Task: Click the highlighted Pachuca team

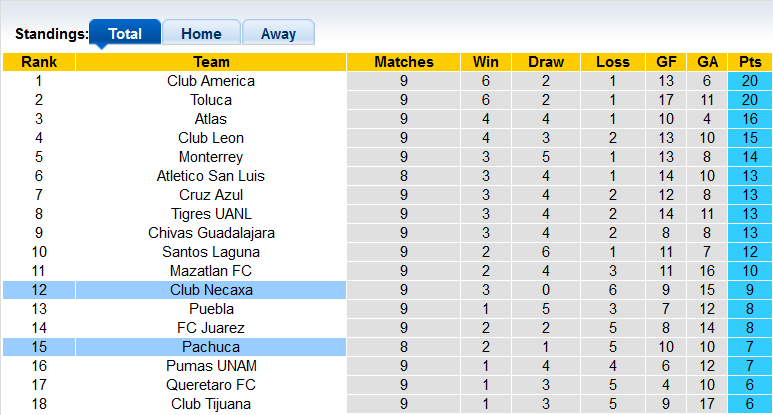Action: coord(211,347)
